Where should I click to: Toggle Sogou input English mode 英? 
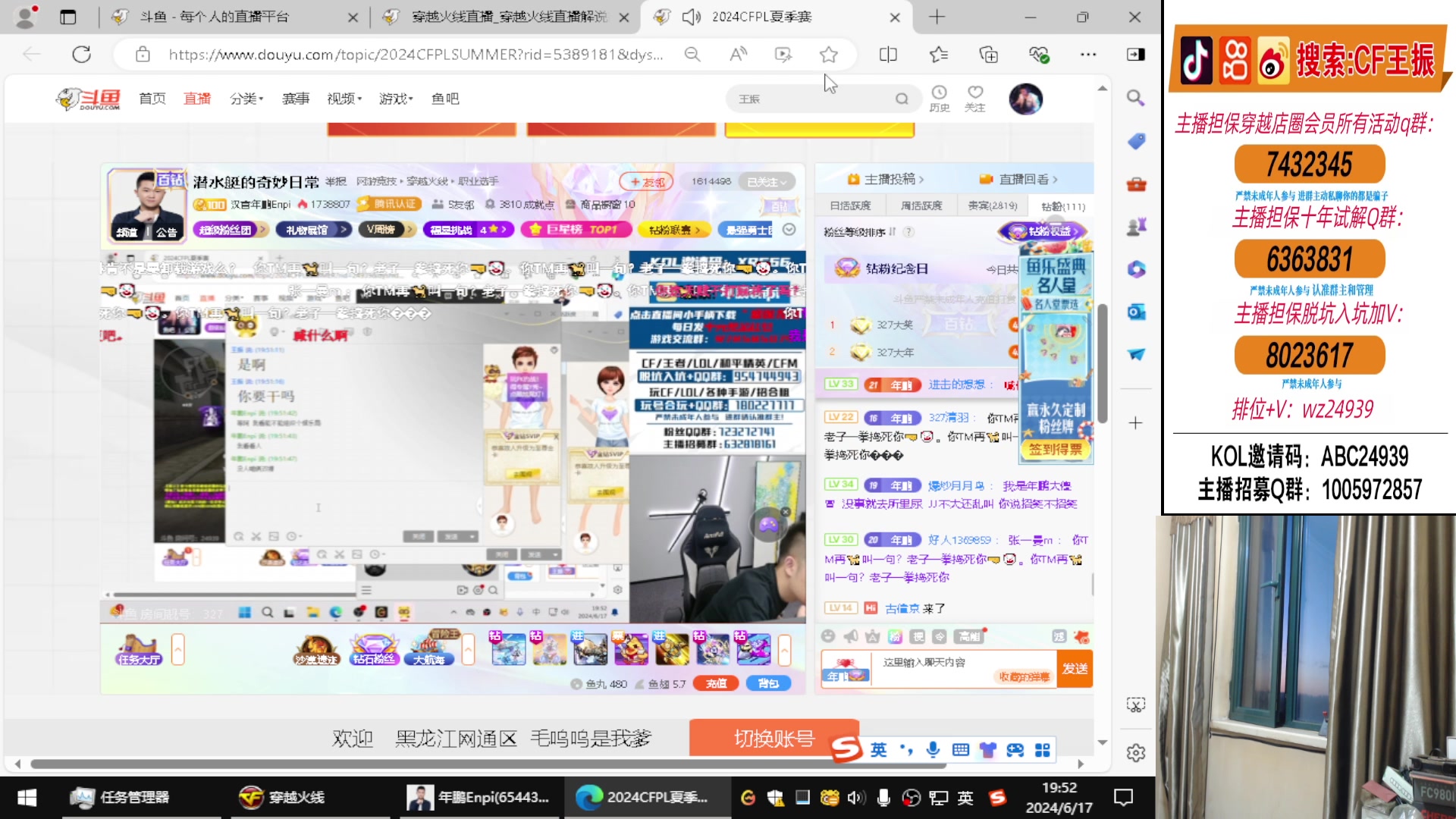878,750
